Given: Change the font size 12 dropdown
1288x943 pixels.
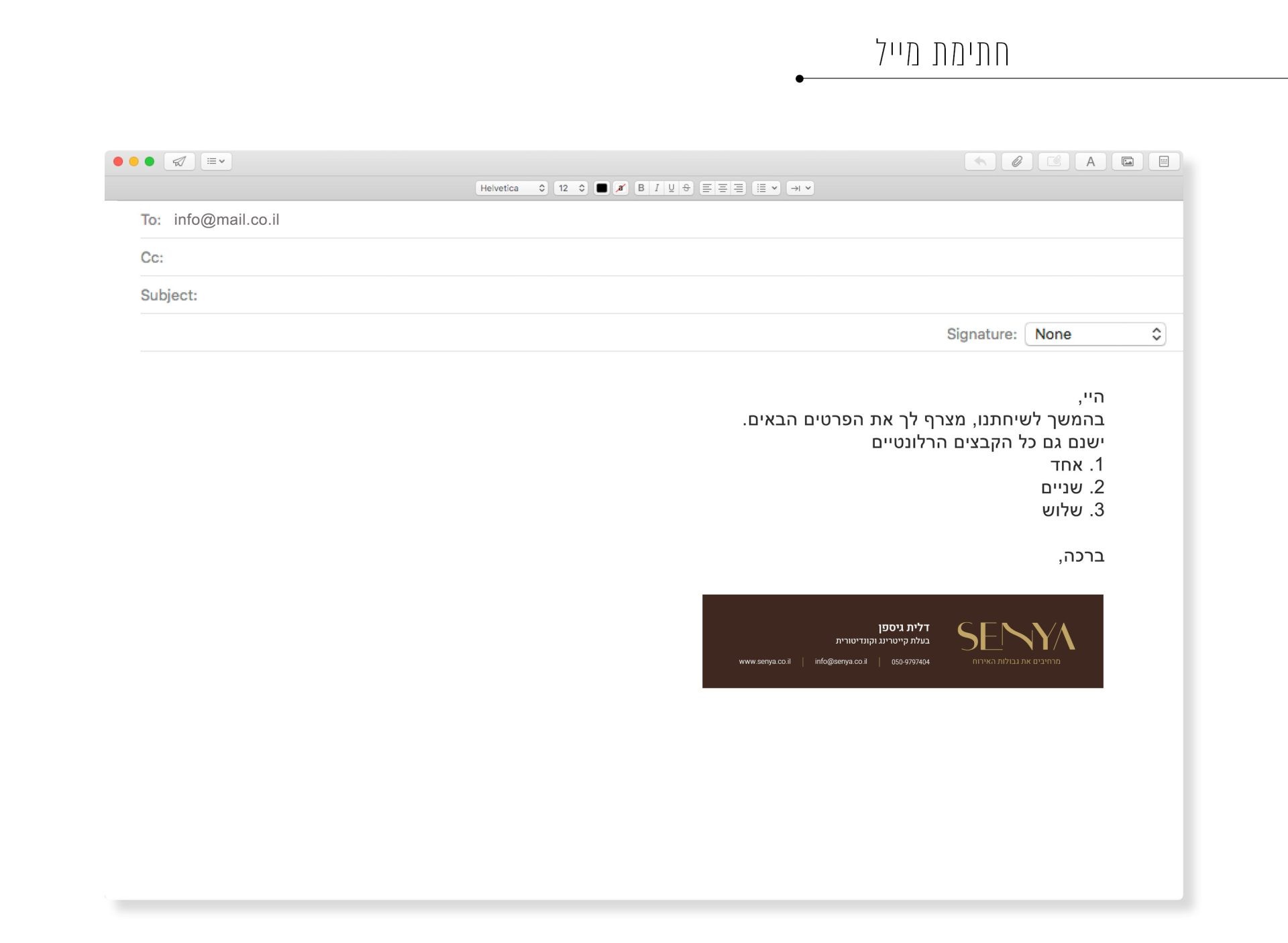Looking at the screenshot, I should click(571, 188).
